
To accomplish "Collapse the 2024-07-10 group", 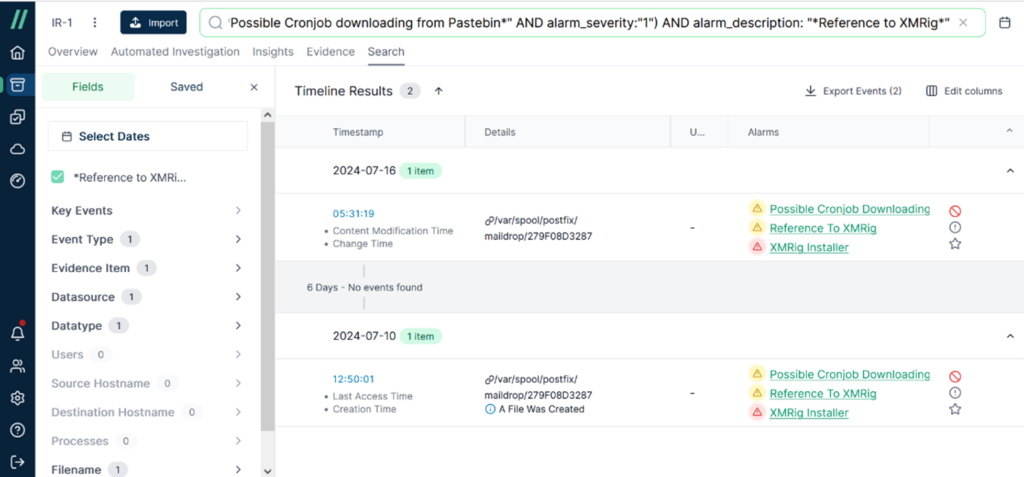I will (1010, 336).
